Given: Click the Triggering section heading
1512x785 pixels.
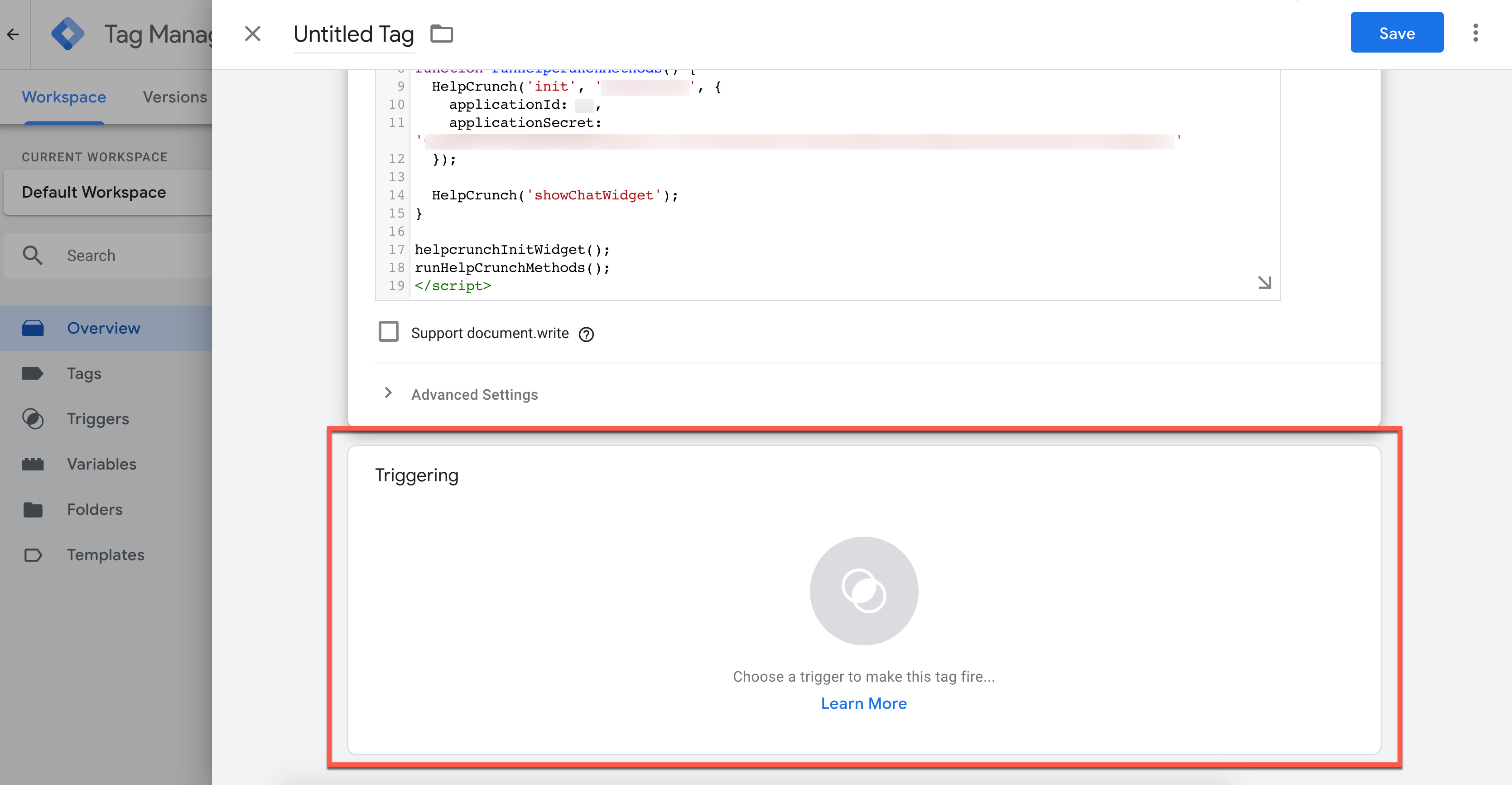Looking at the screenshot, I should click(417, 475).
